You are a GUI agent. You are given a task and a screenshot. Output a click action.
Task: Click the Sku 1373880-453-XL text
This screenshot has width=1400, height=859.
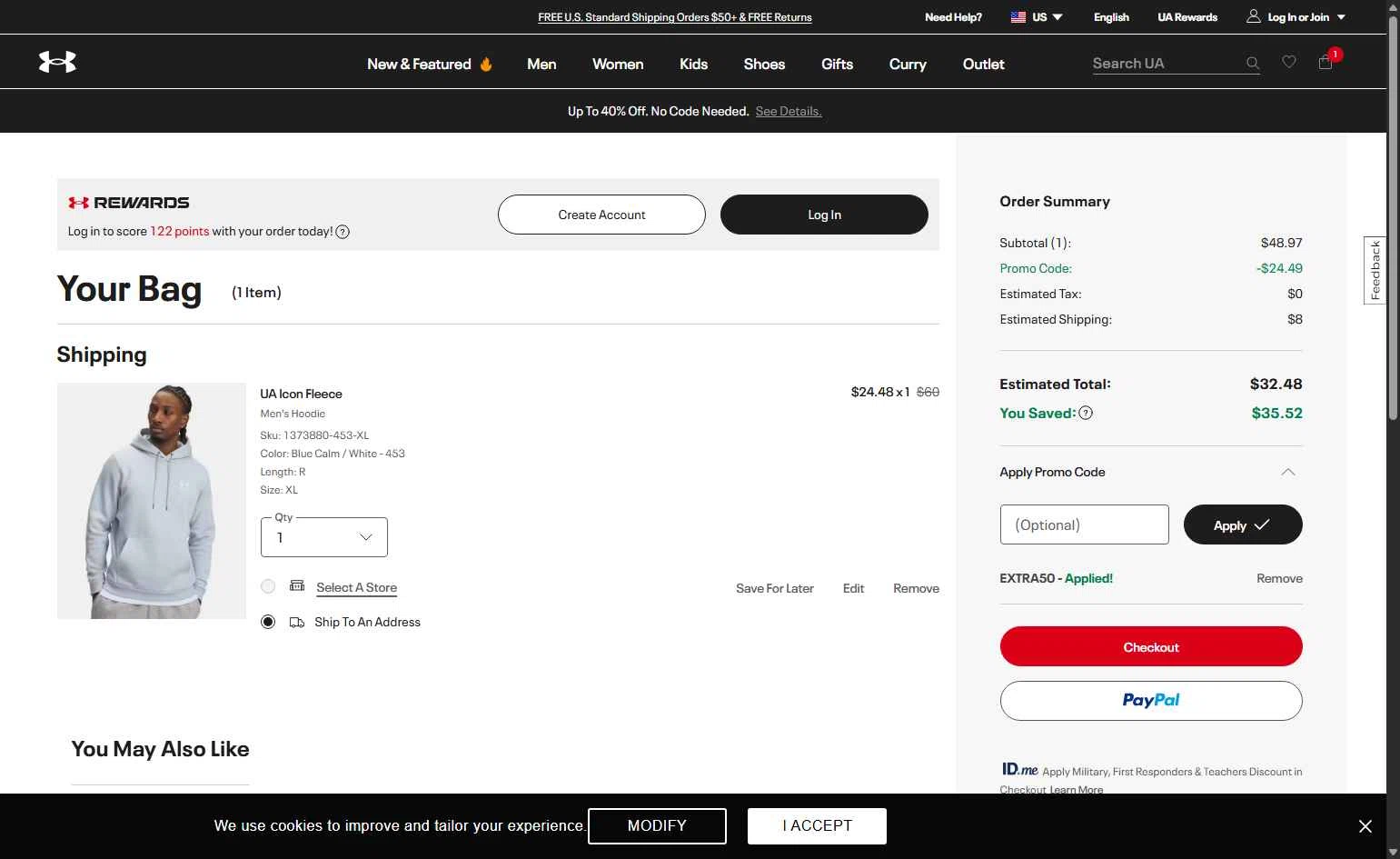(x=314, y=435)
